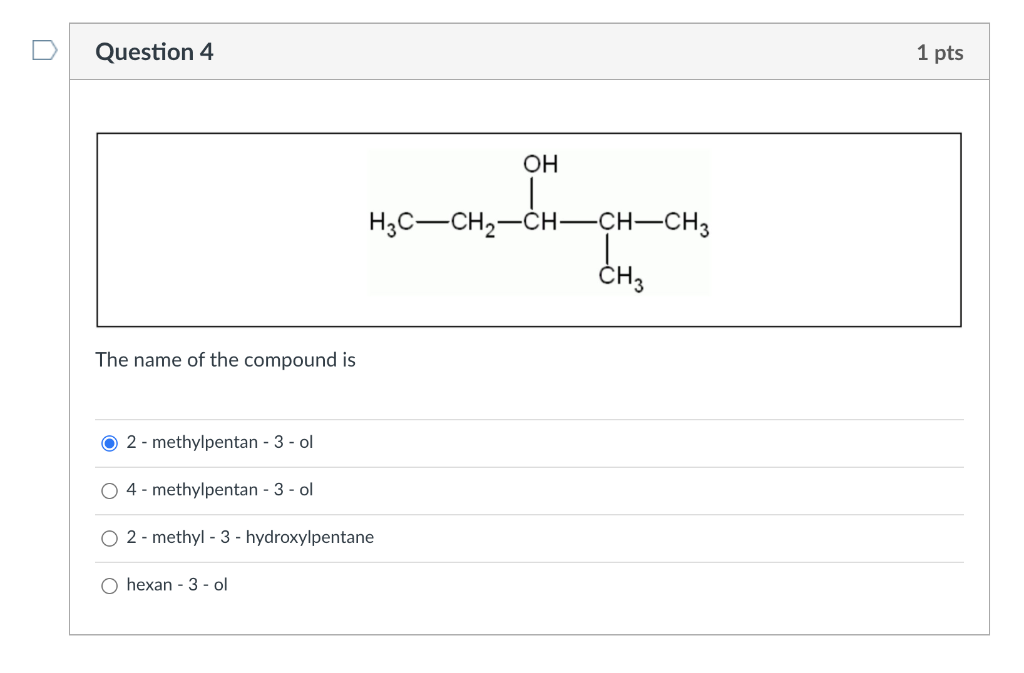Click the chemical structure image

538,222
